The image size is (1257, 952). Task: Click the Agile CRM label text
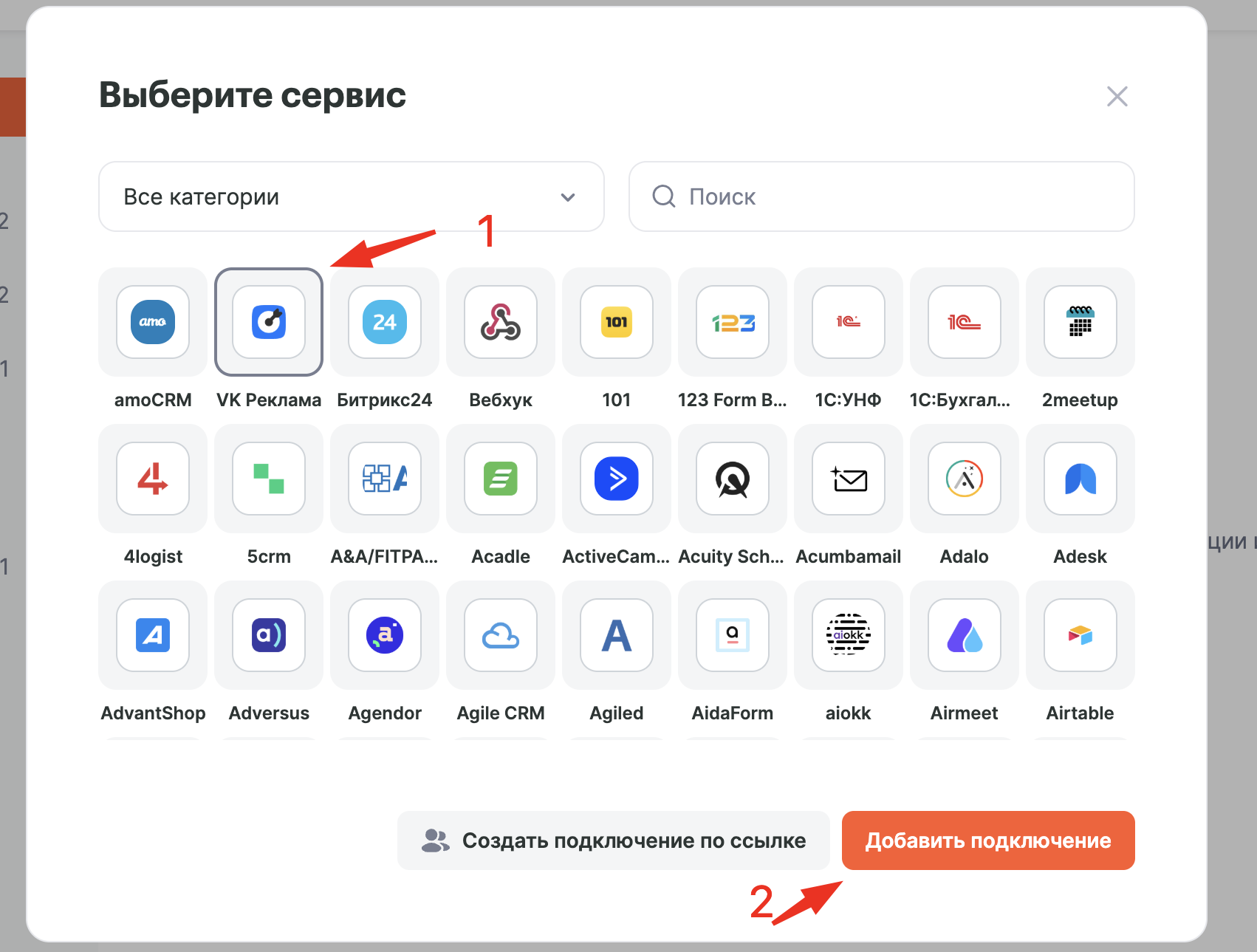[501, 713]
